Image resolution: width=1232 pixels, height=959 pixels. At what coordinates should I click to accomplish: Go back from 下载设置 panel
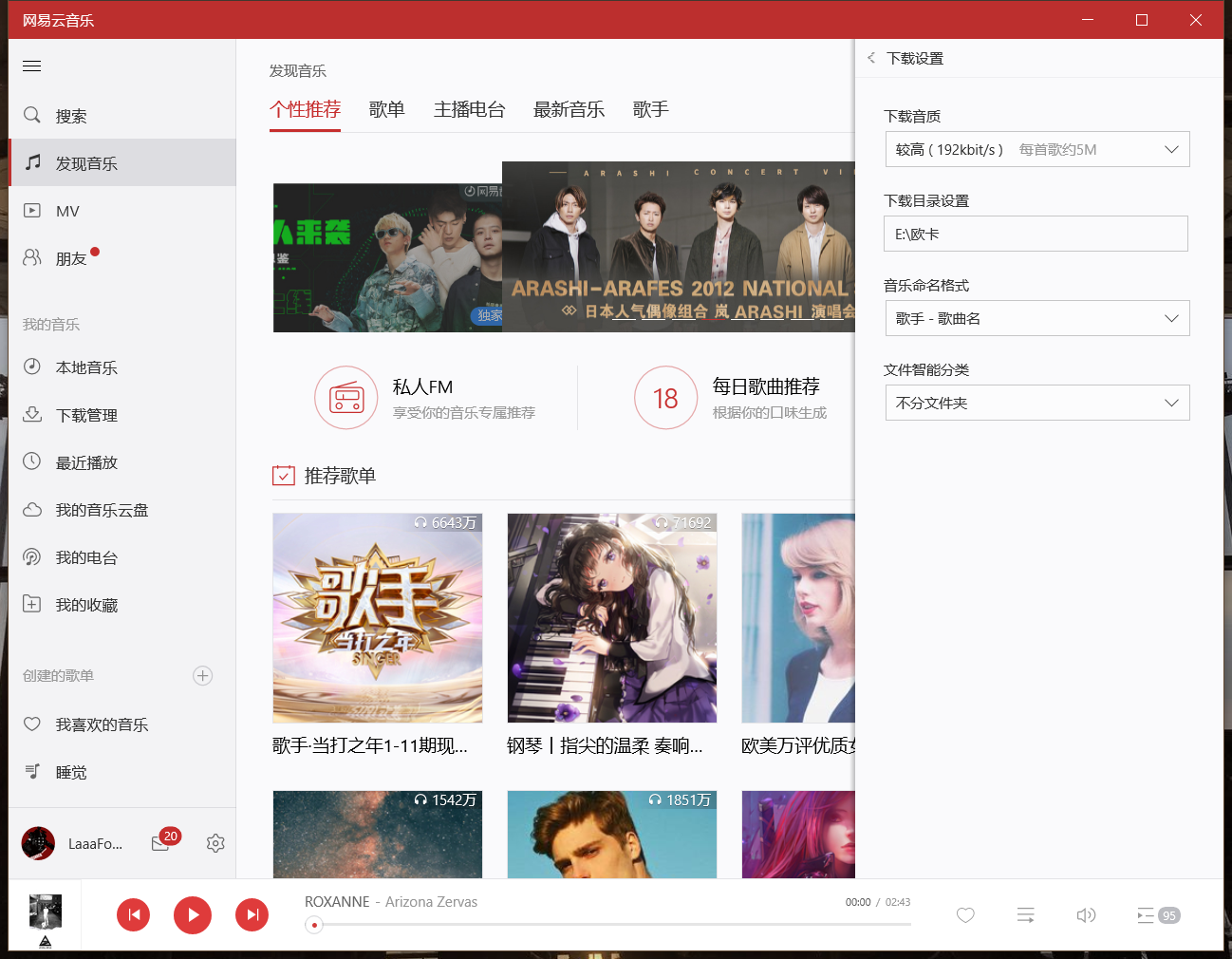[871, 58]
